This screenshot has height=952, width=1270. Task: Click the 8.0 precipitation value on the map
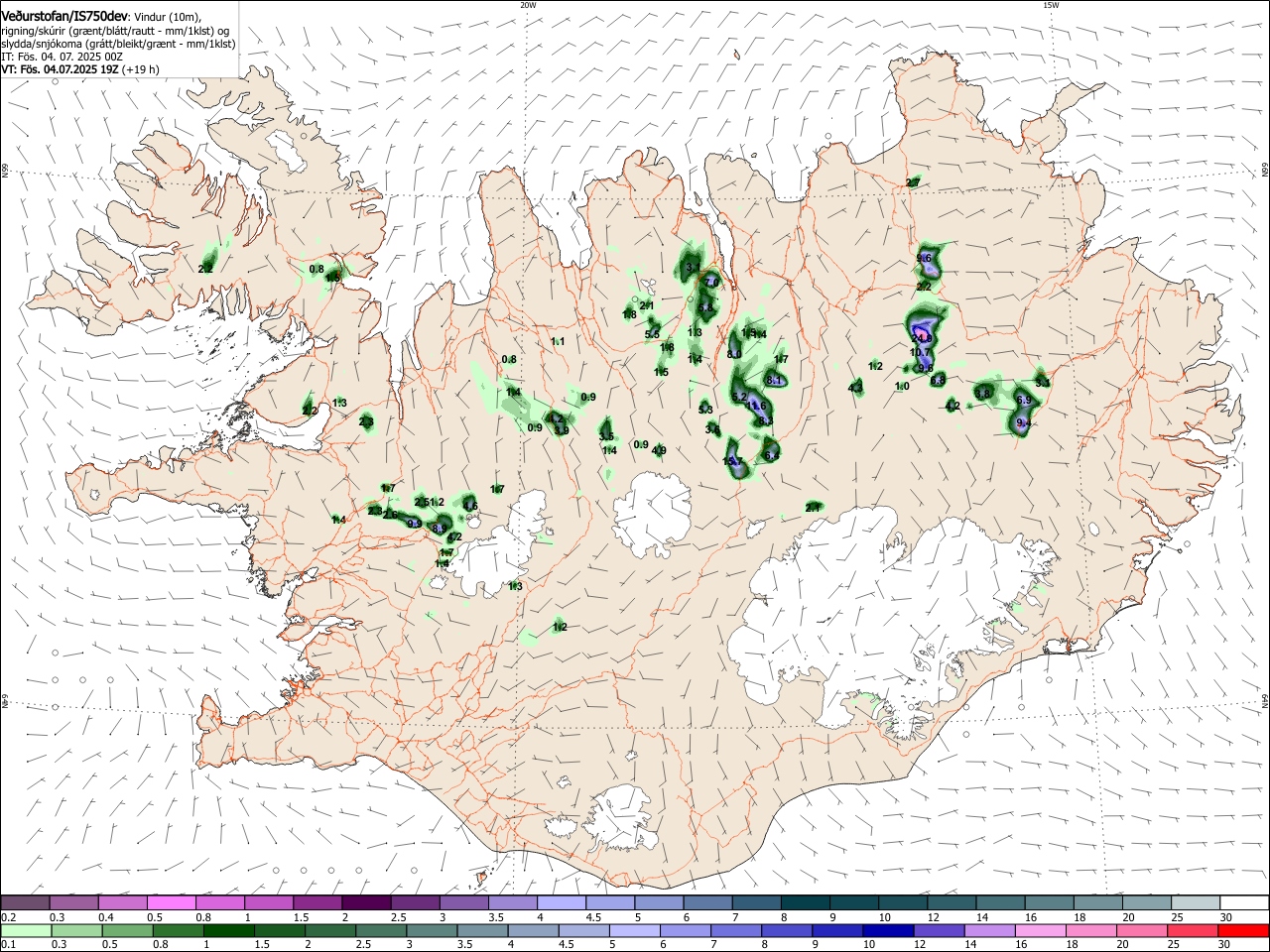(734, 354)
